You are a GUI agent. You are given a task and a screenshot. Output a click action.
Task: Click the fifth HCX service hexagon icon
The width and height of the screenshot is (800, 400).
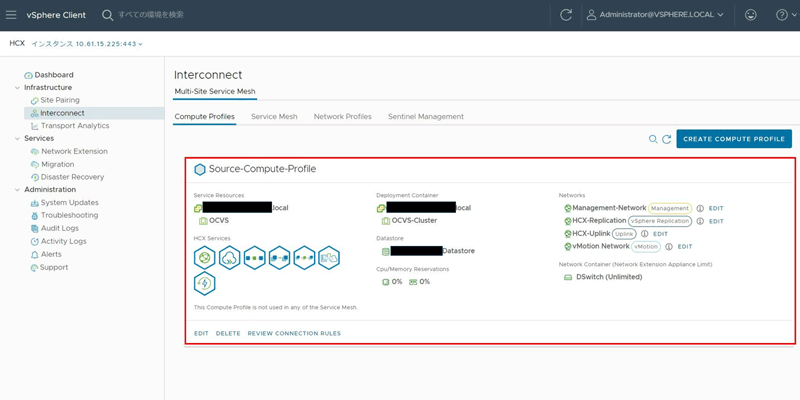coord(304,258)
